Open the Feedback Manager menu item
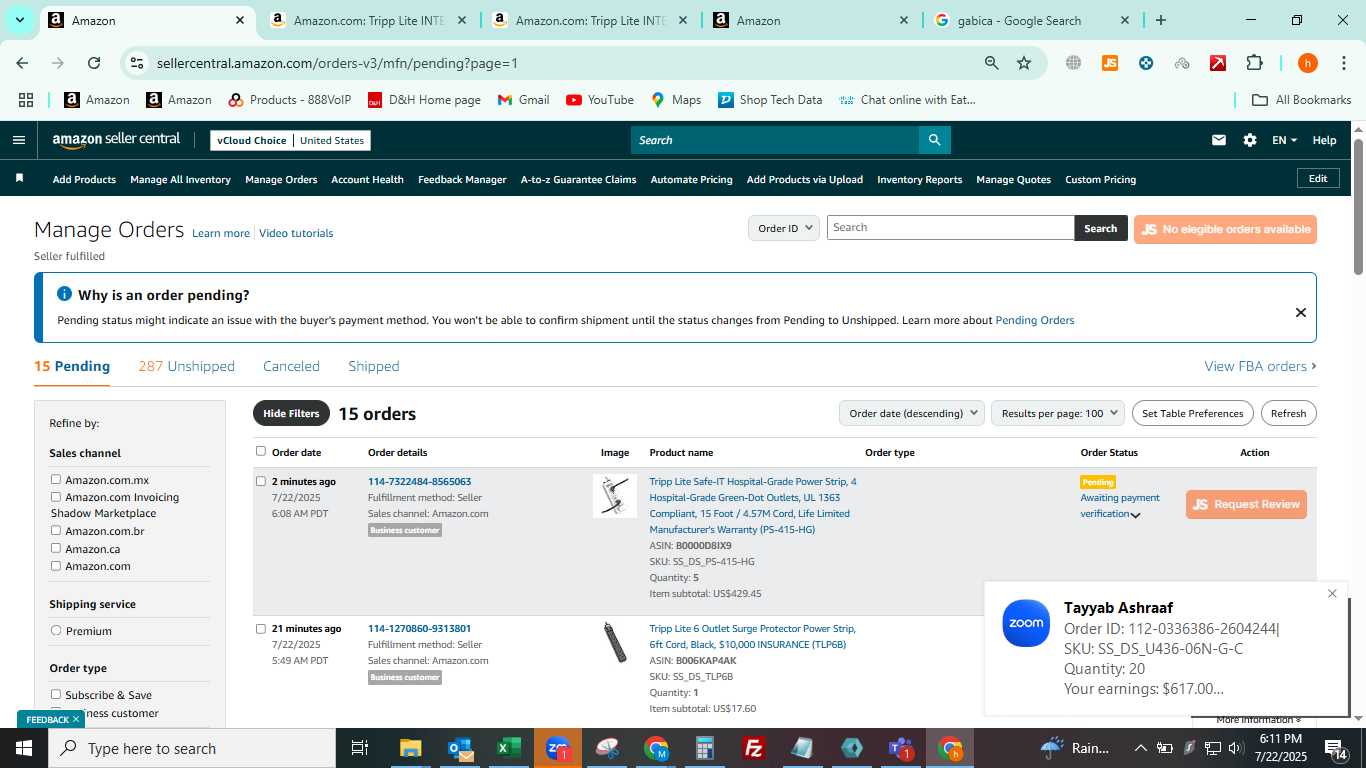The image size is (1366, 768). coord(462,180)
